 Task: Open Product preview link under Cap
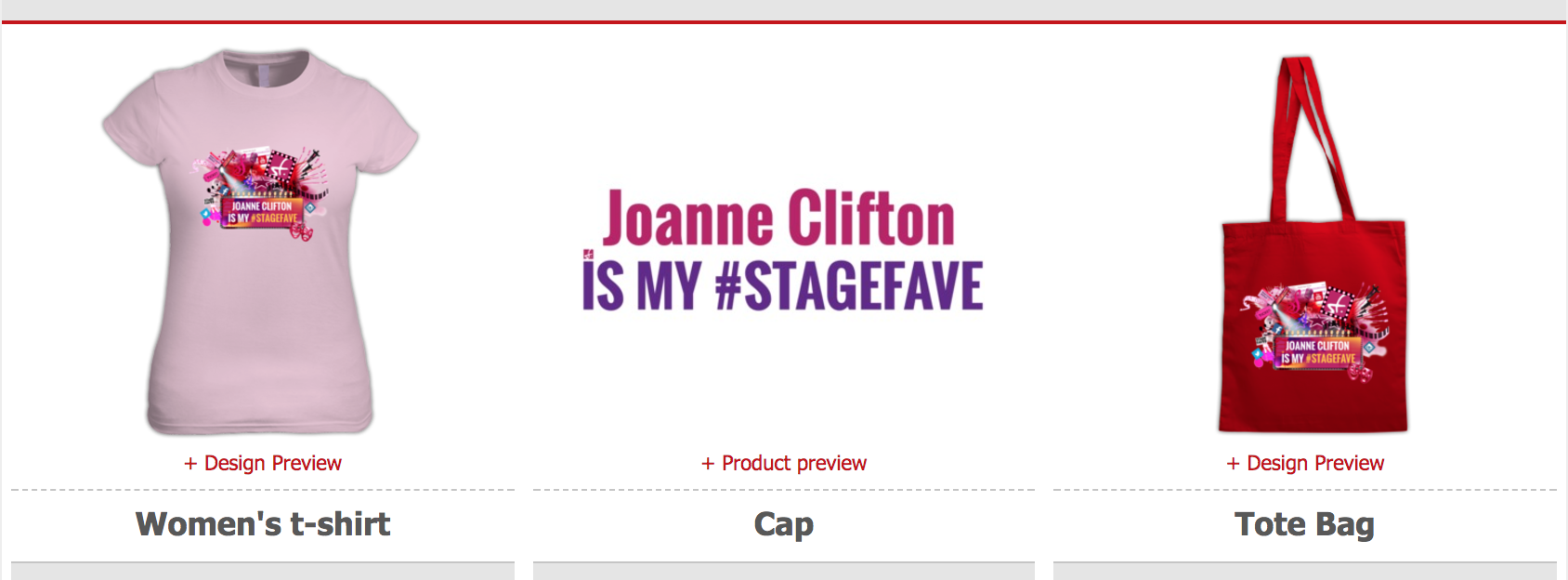(784, 463)
